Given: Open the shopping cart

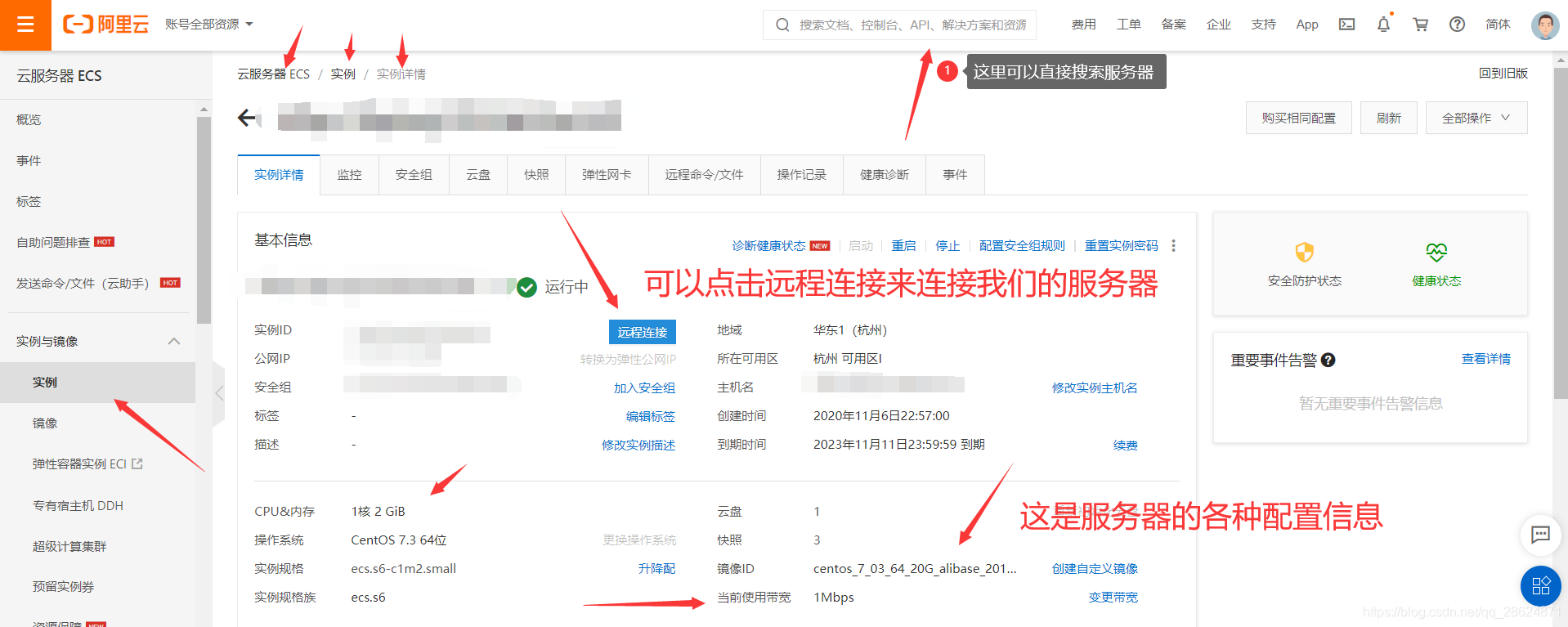Looking at the screenshot, I should (1420, 25).
